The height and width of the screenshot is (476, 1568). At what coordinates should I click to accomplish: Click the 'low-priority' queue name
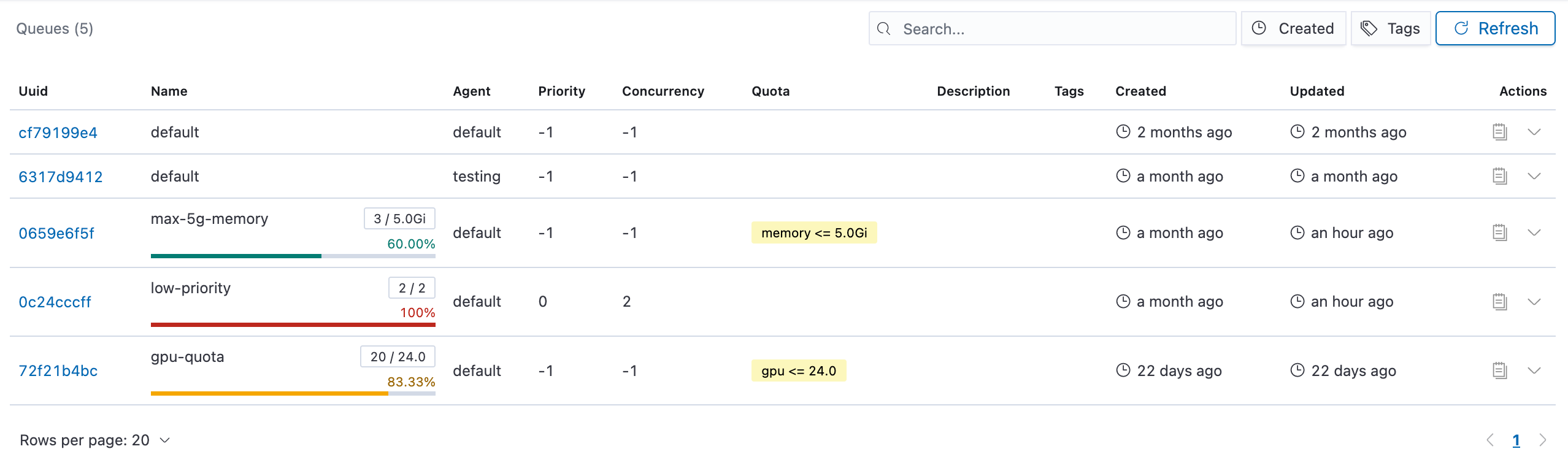191,288
